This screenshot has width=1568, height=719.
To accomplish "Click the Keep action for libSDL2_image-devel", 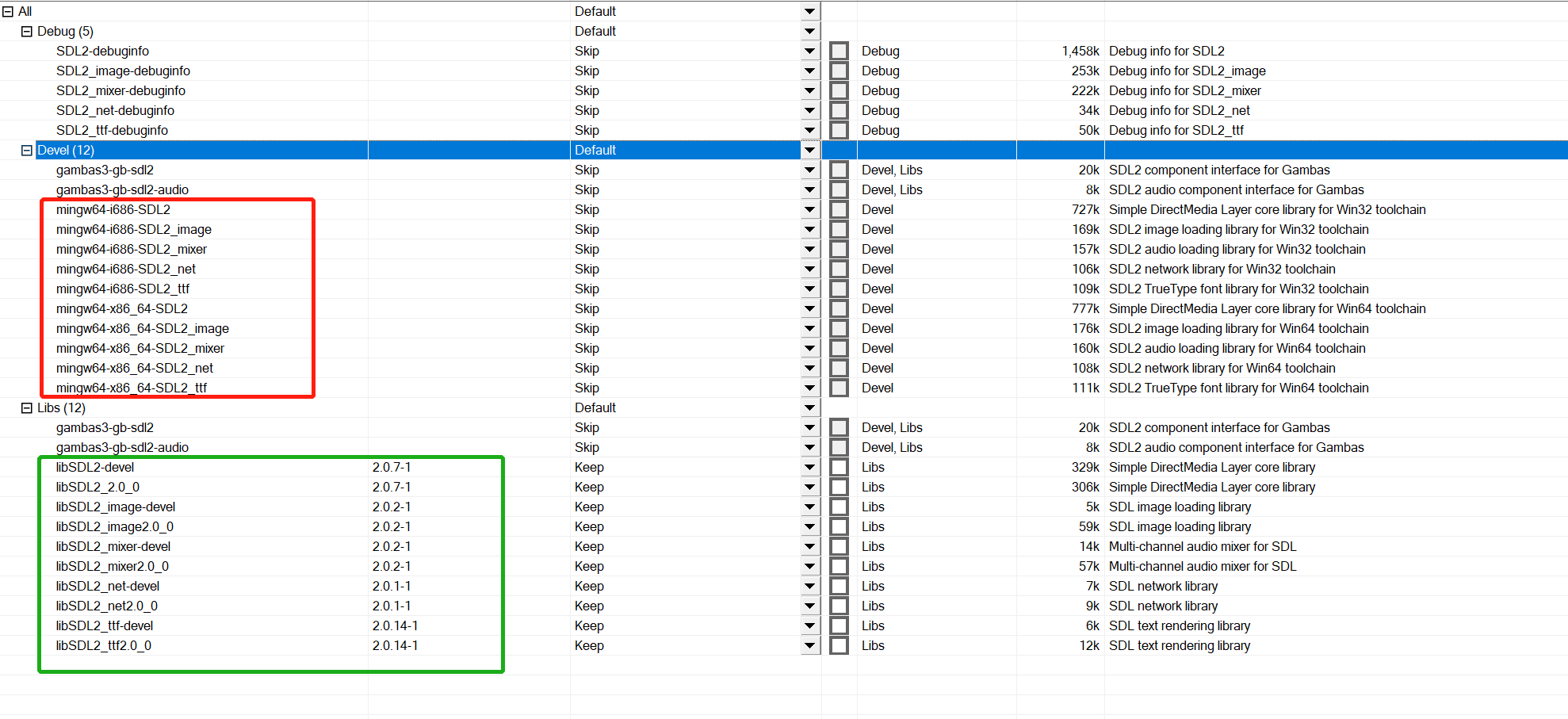I will click(589, 507).
